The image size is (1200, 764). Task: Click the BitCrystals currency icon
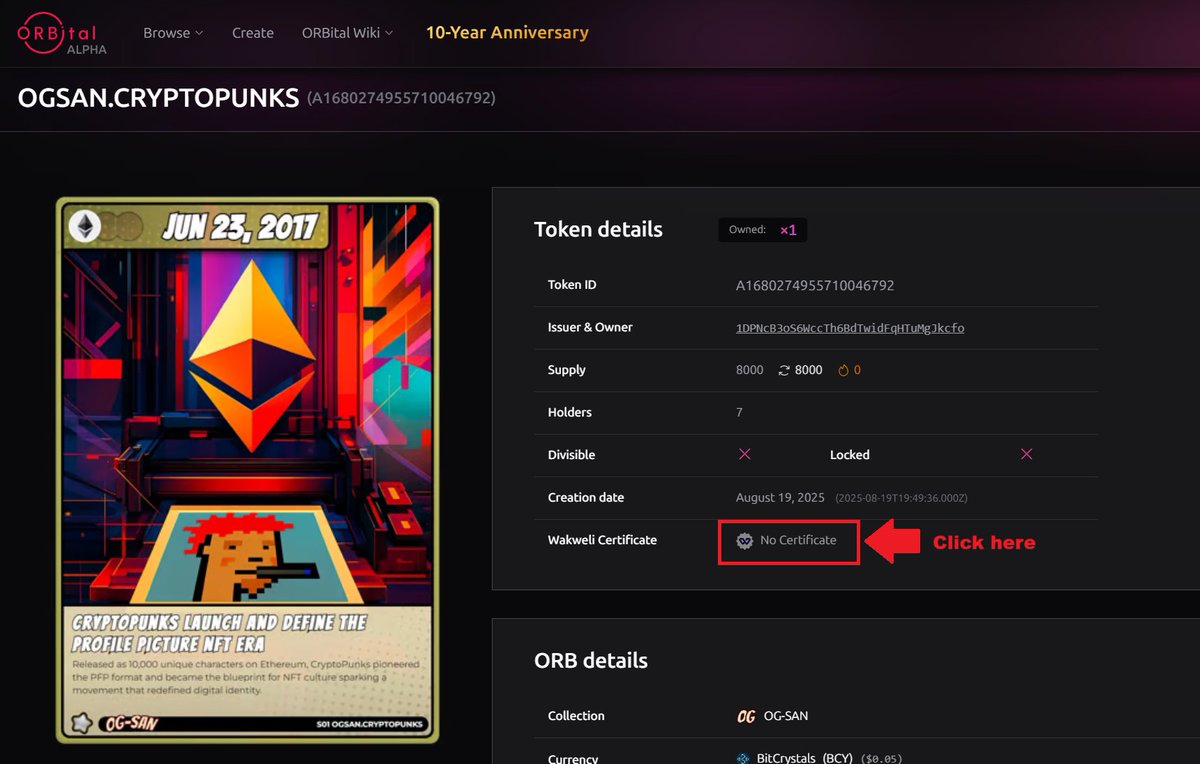tap(743, 759)
